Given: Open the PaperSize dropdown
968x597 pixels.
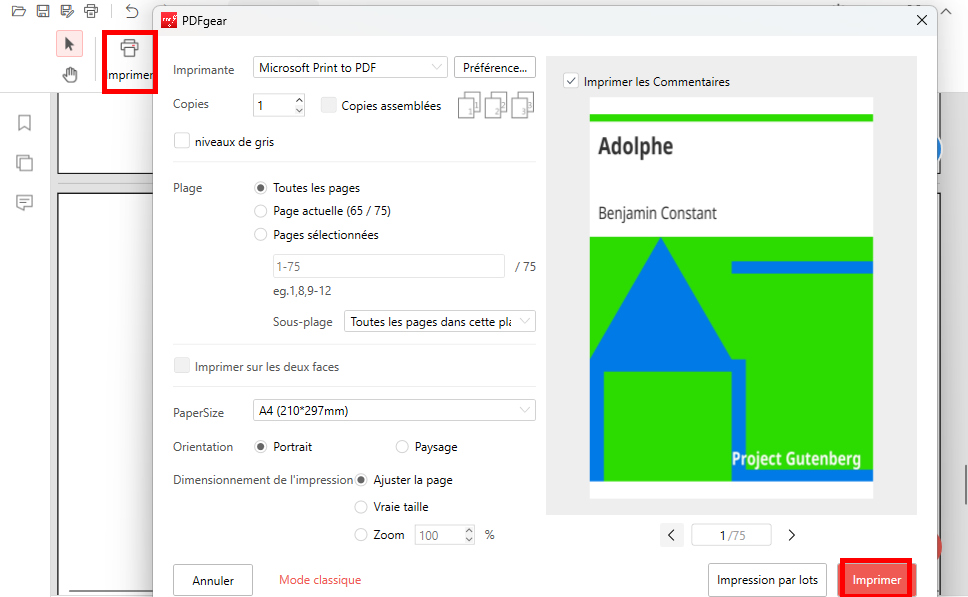Looking at the screenshot, I should (393, 410).
